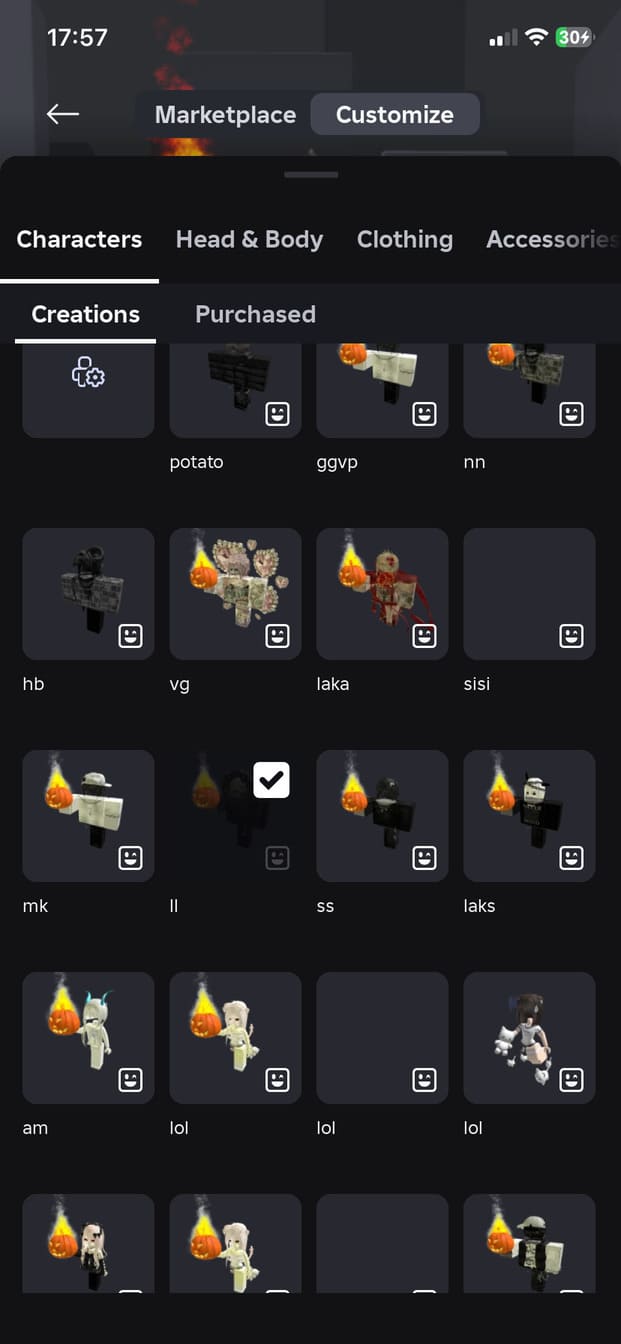
Task: Choose the laks avatar thumbnail
Action: [529, 816]
